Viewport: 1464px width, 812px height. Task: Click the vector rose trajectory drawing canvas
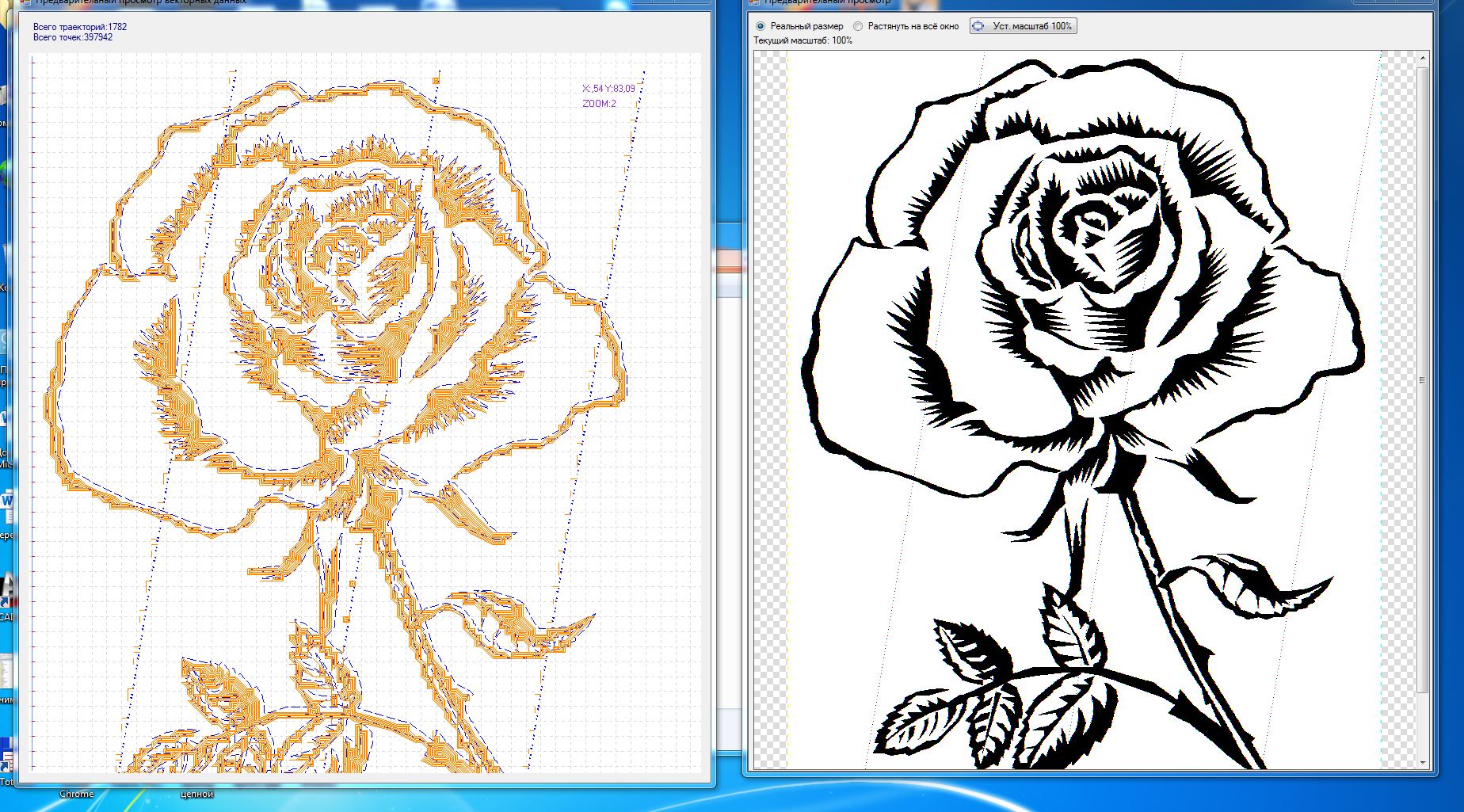click(365, 413)
